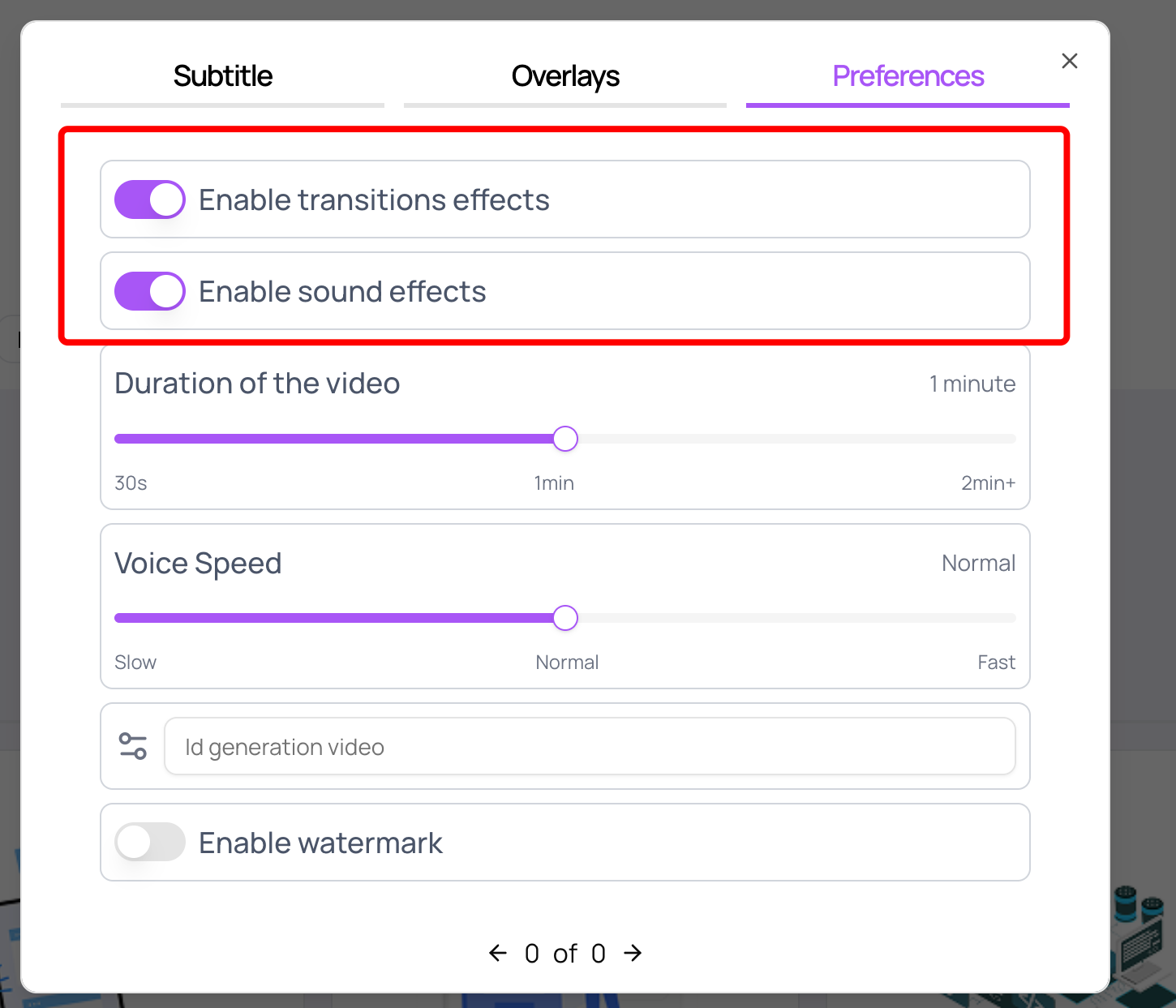Select the Preferences tab

(908, 76)
